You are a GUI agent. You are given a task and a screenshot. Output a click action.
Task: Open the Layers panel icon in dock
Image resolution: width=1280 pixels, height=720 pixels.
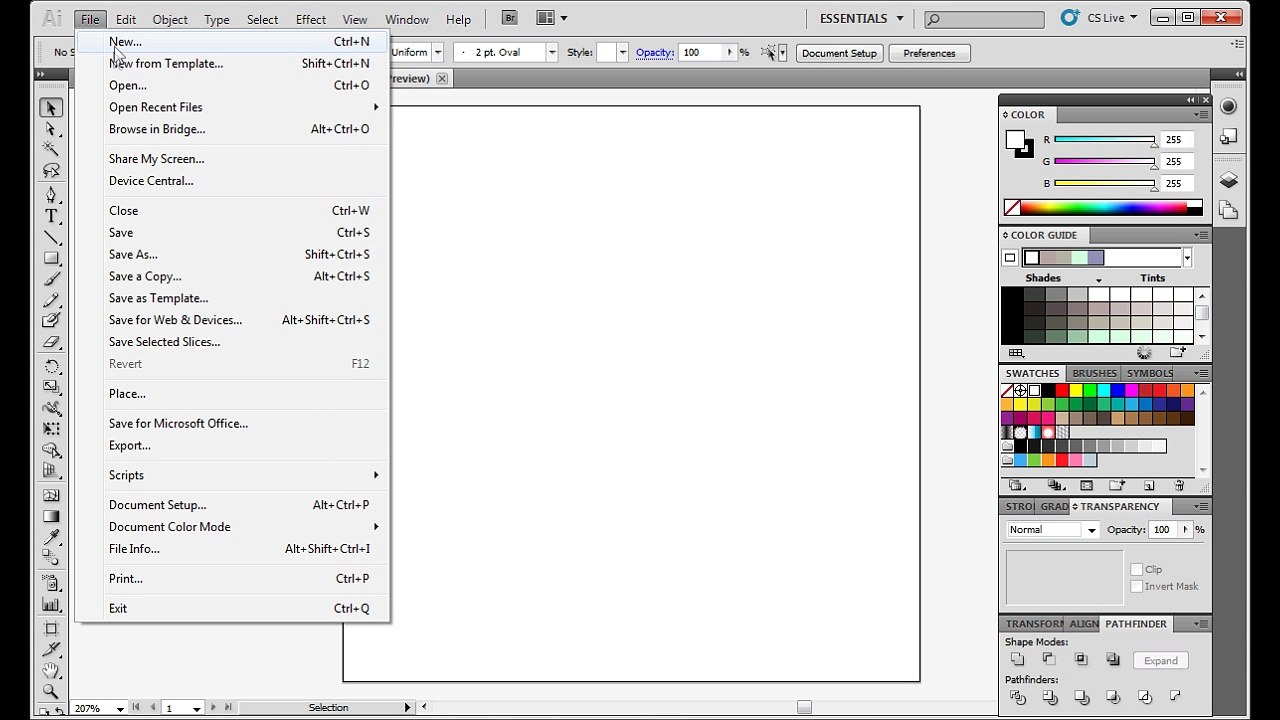[1229, 181]
